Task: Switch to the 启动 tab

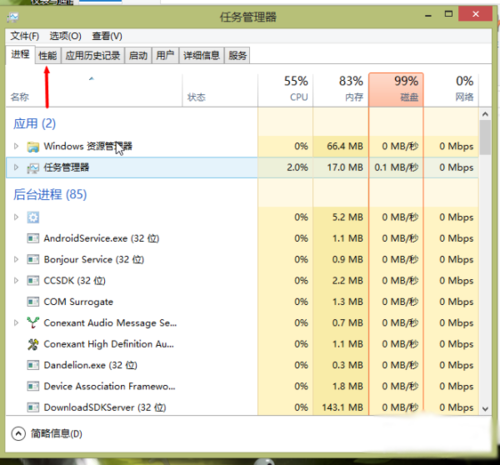Action: coord(138,55)
